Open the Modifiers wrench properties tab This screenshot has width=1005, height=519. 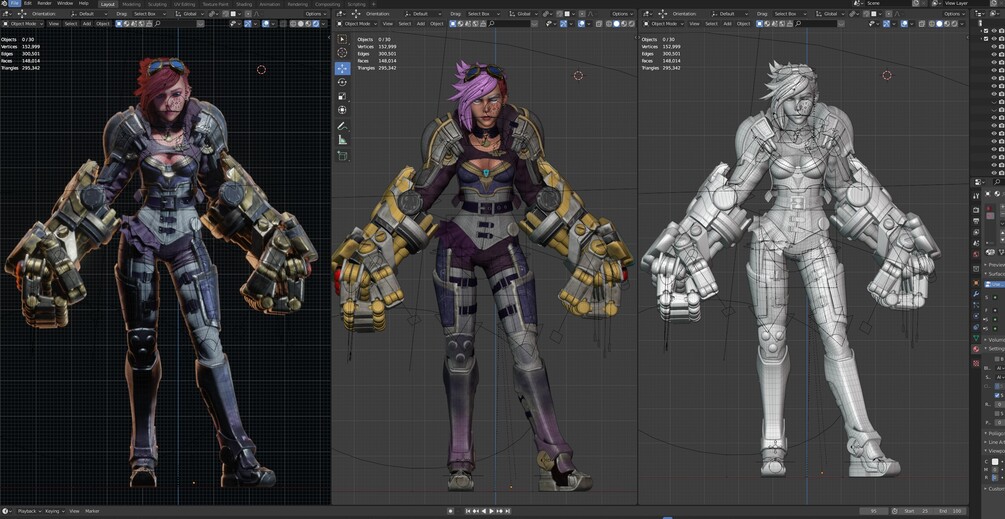(x=976, y=294)
